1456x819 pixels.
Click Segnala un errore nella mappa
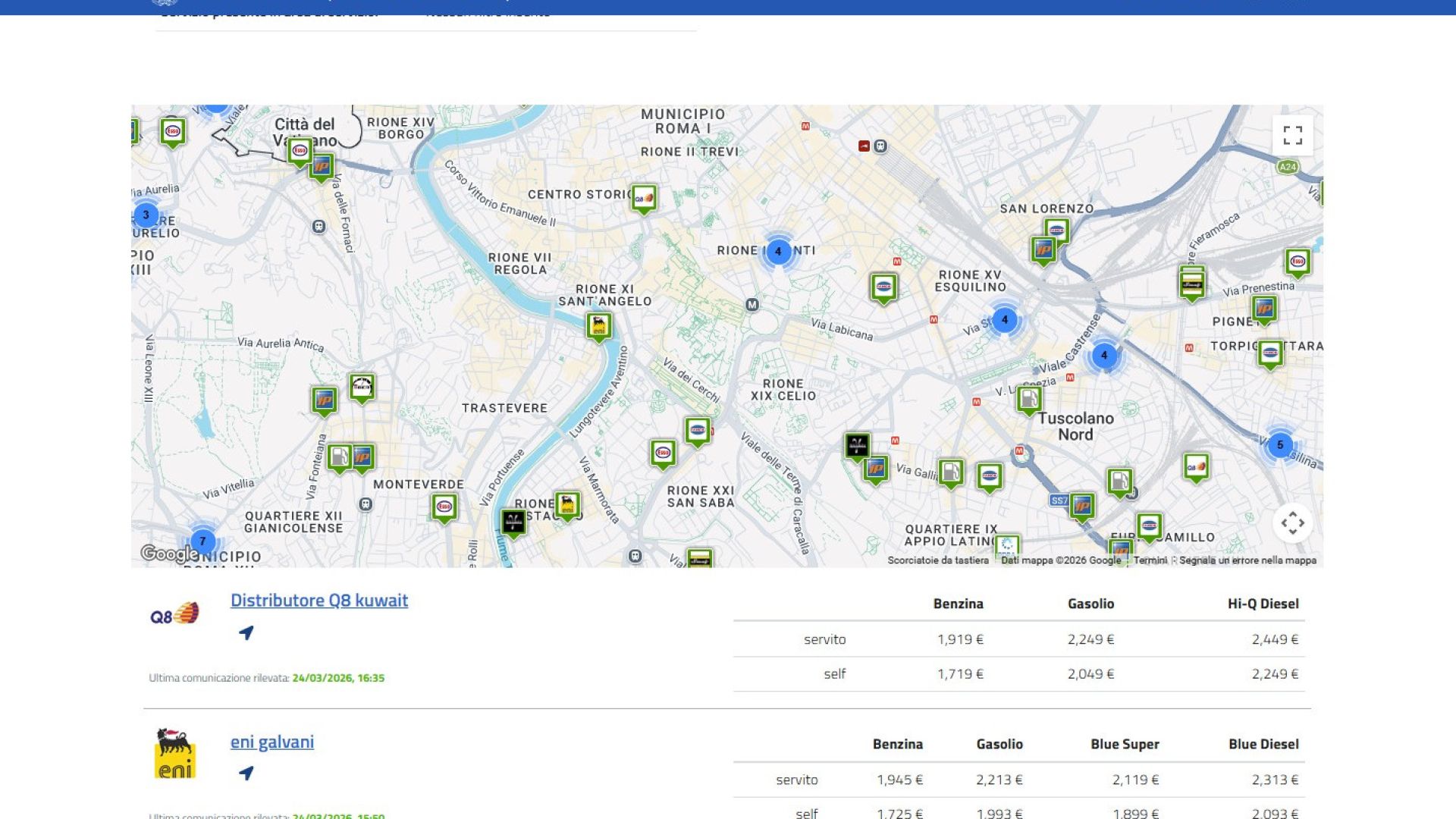pos(1247,560)
